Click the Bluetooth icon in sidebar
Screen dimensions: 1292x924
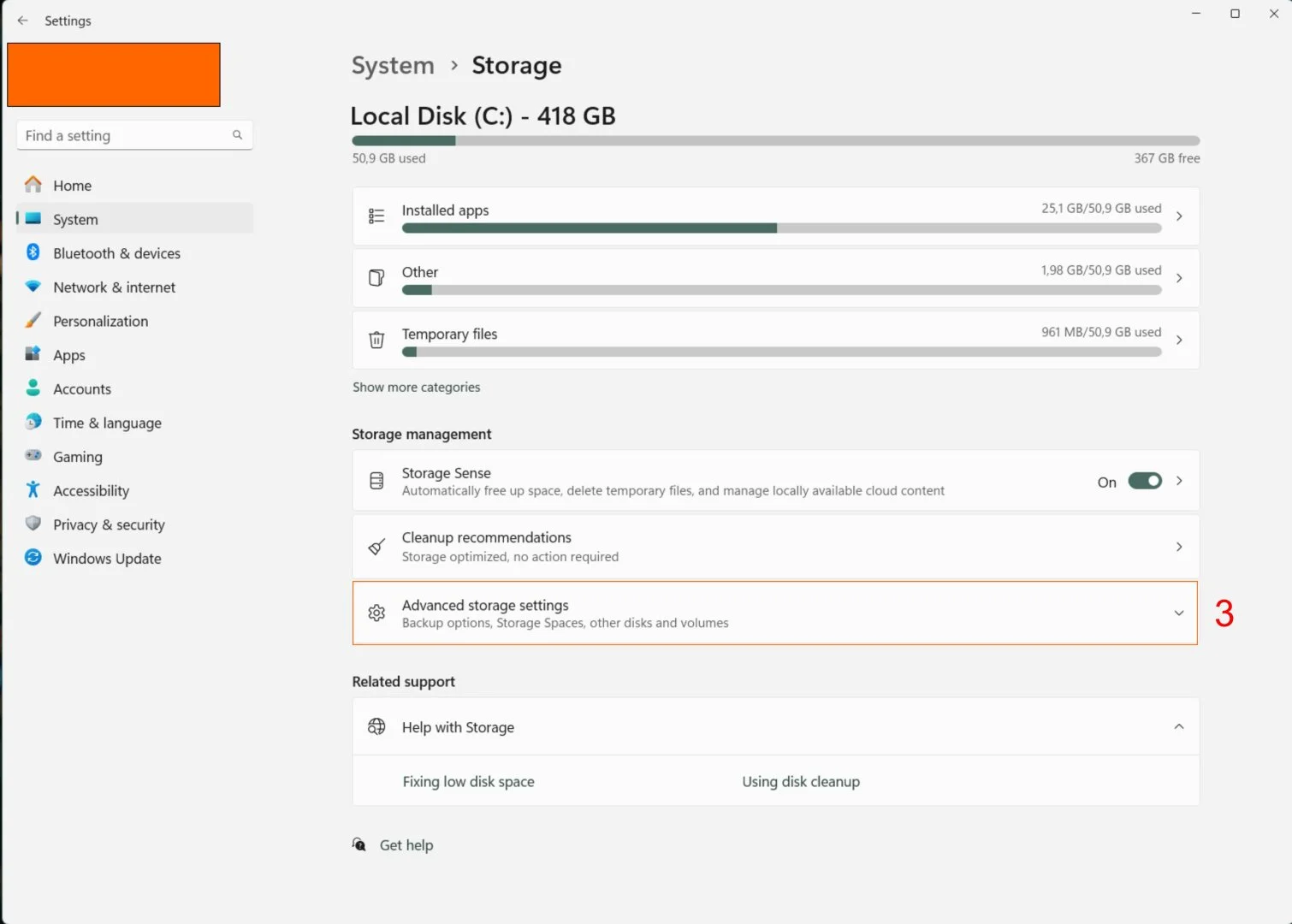[33, 252]
